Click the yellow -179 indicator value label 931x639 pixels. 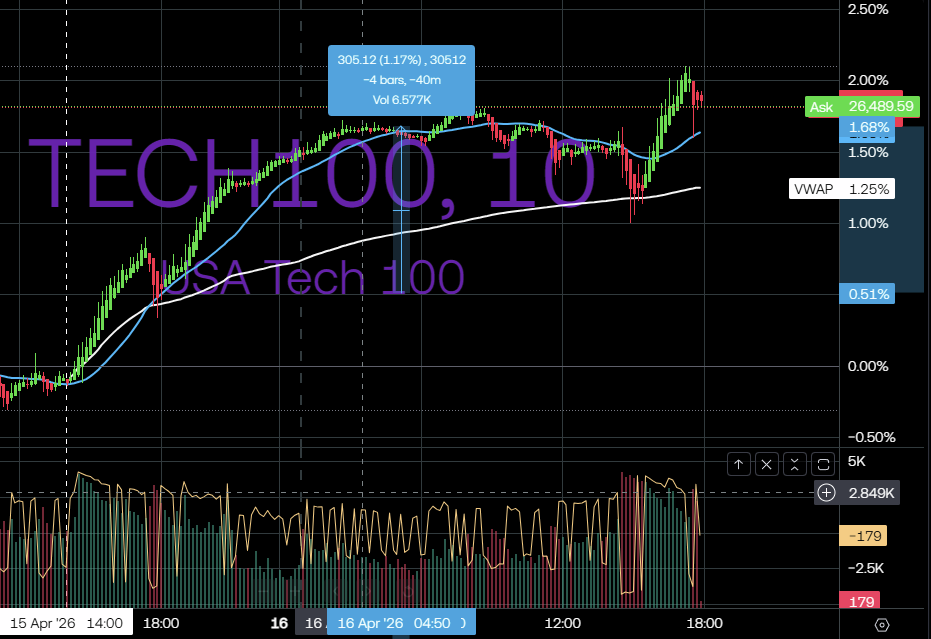pos(863,536)
